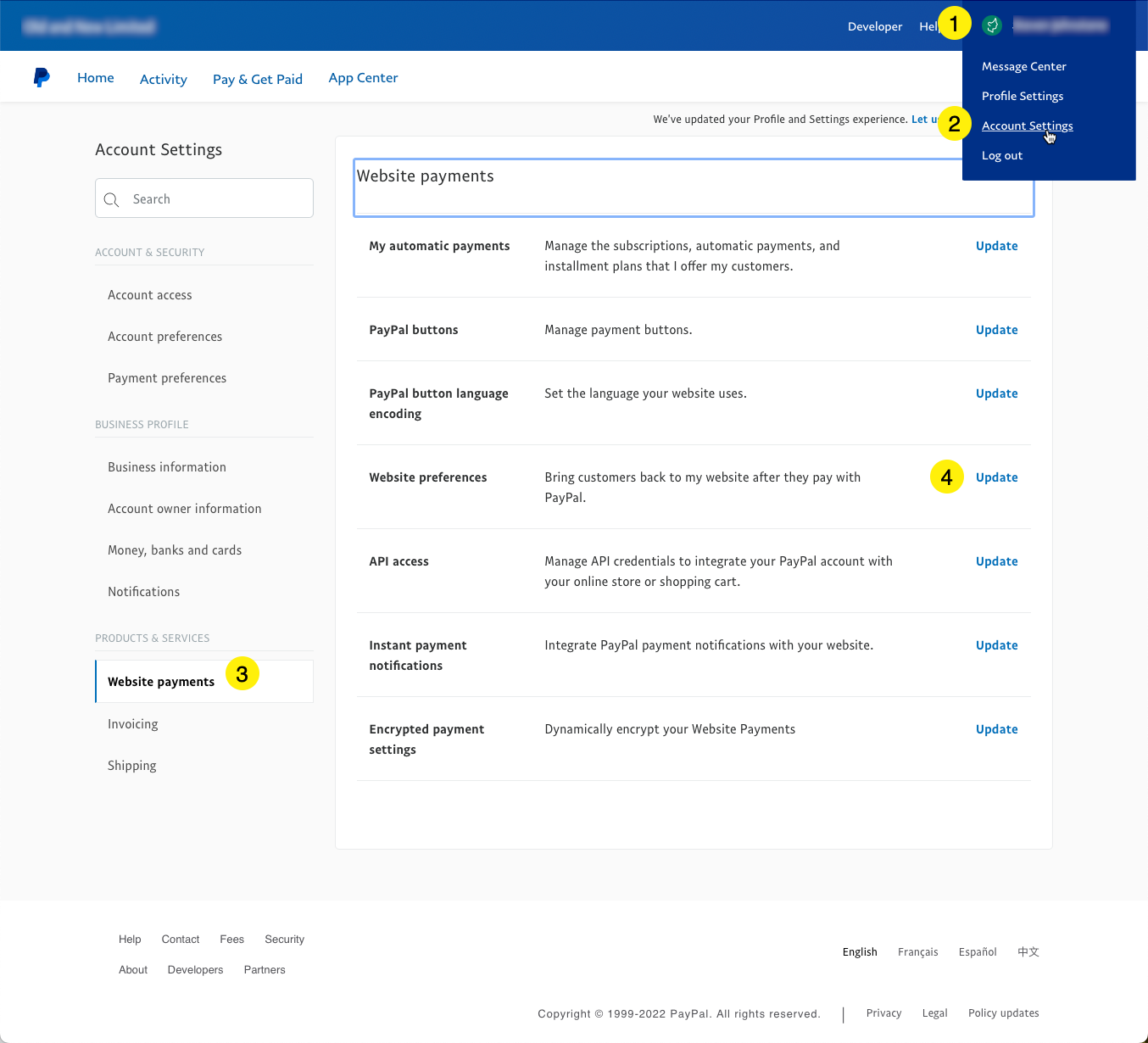The height and width of the screenshot is (1043, 1148).
Task: Switch language to Français
Action: 918,952
